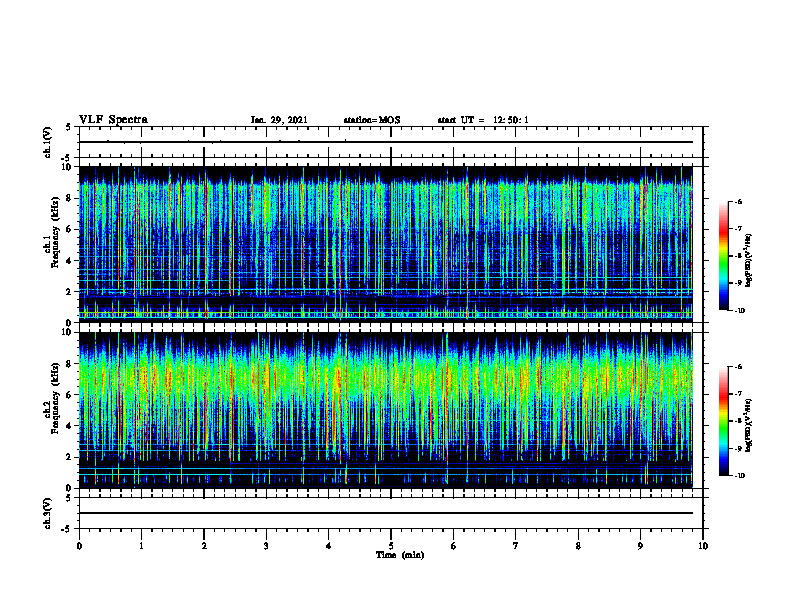Click the "8" kHz tick on ch.2 frequency axis
This screenshot has width=792, height=612.
tap(70, 364)
